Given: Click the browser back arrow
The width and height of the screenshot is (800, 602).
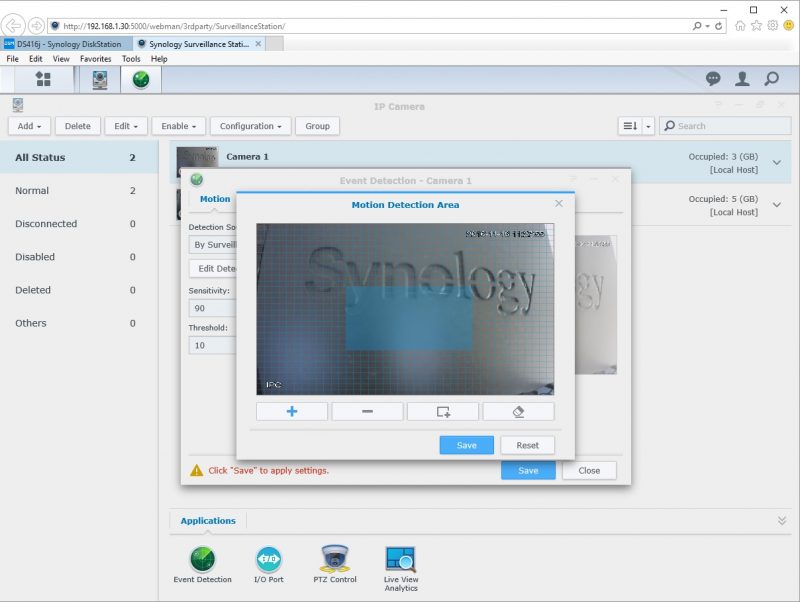Looking at the screenshot, I should click(x=14, y=26).
